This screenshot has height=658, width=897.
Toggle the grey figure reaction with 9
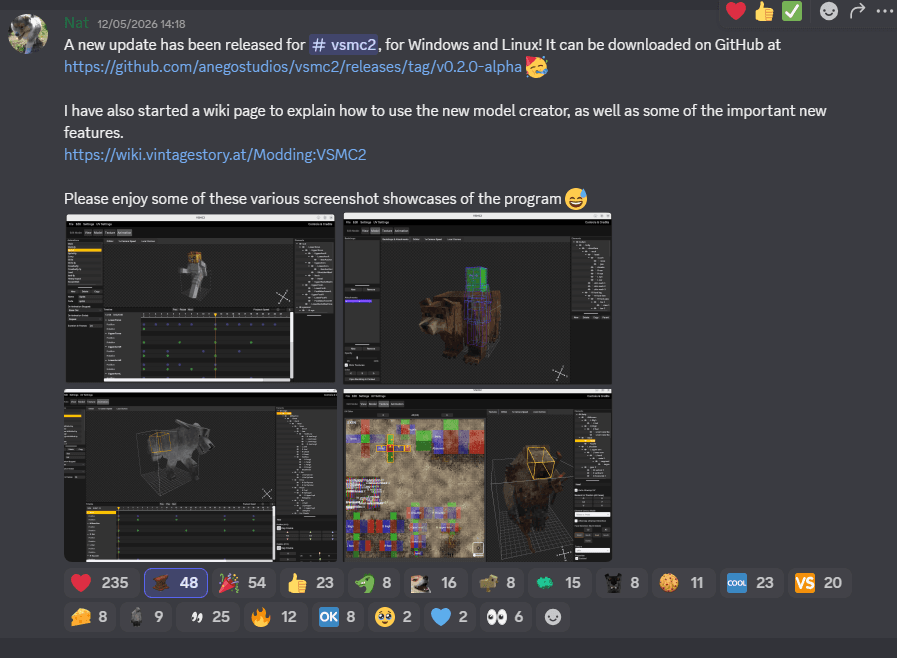(x=145, y=617)
